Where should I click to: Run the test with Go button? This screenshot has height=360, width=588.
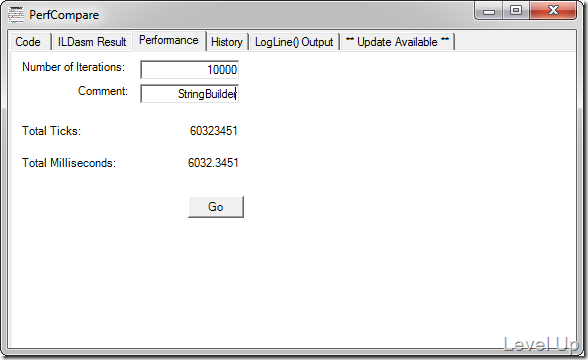coord(216,207)
